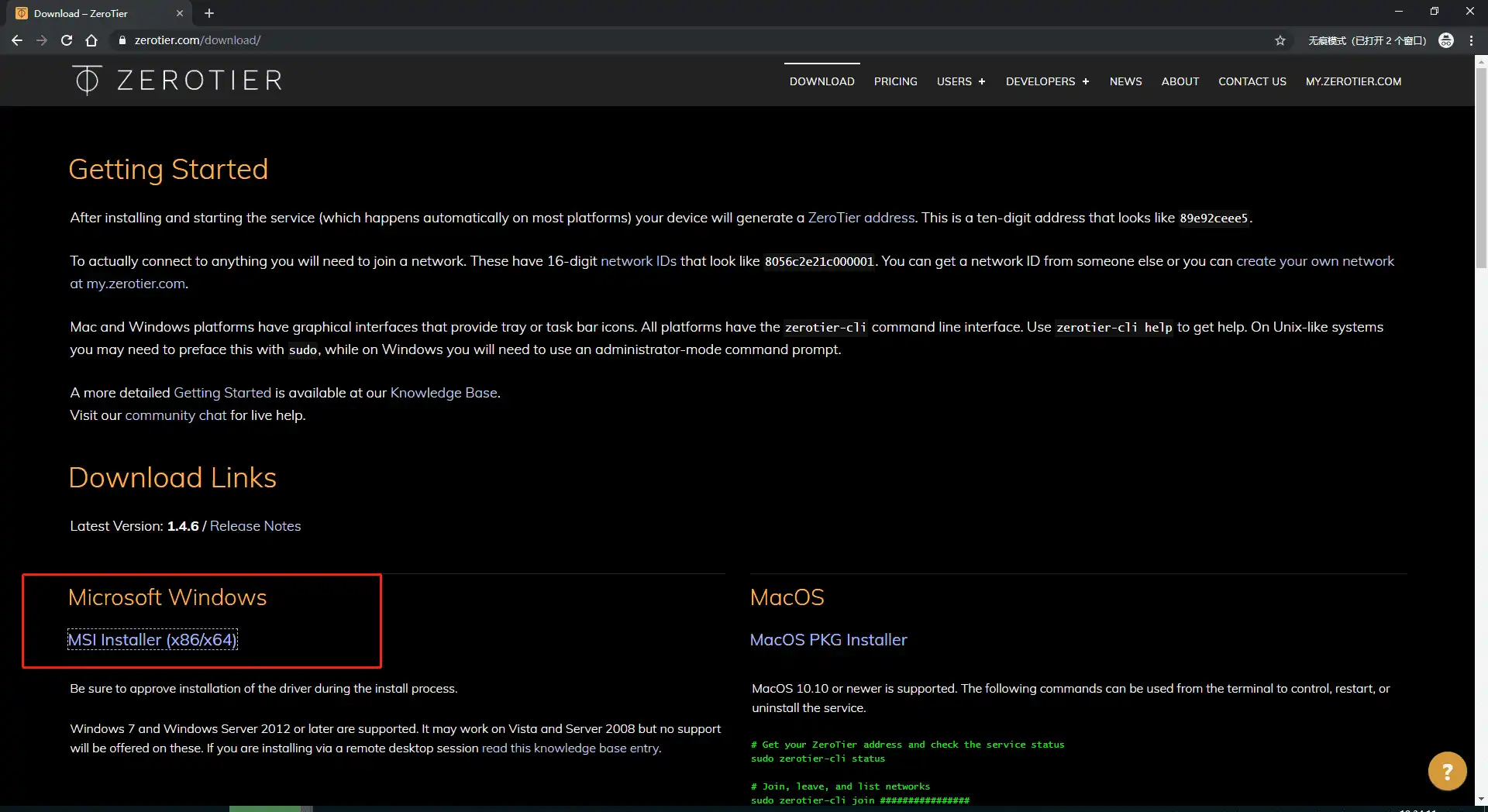
Task: Click the sudo zerotier-cli join command
Action: point(860,800)
